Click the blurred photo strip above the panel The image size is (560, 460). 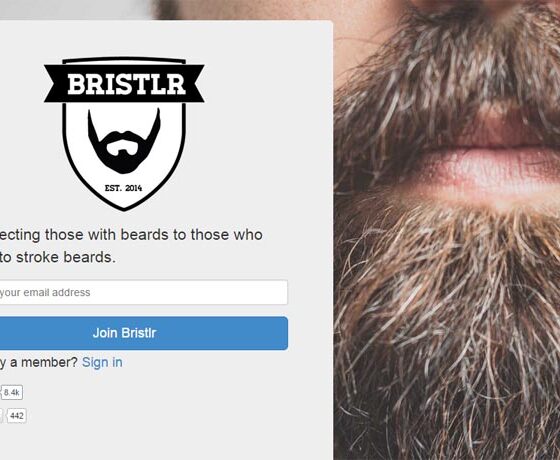(75, 10)
